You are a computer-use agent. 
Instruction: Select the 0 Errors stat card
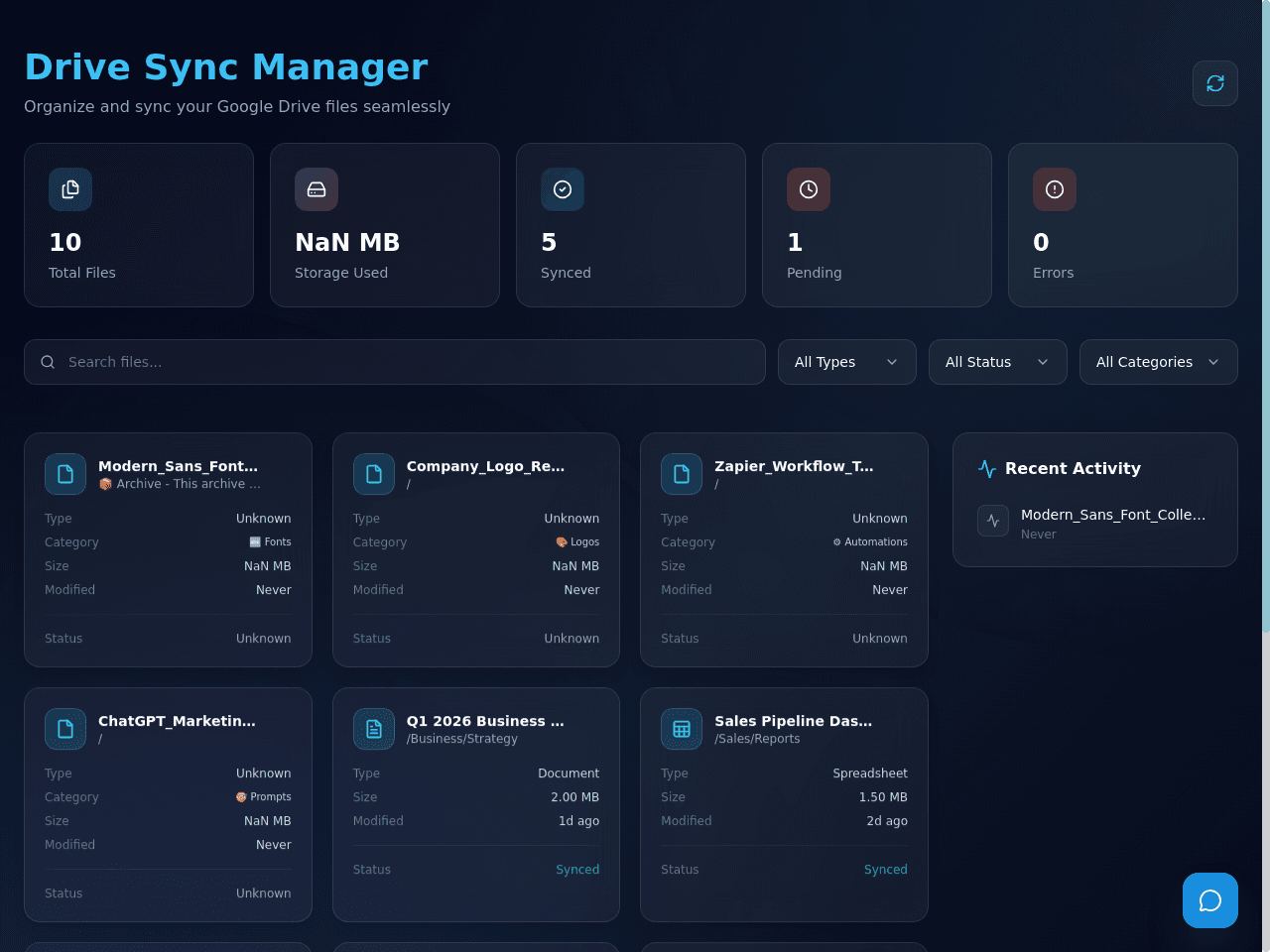pyautogui.click(x=1123, y=225)
